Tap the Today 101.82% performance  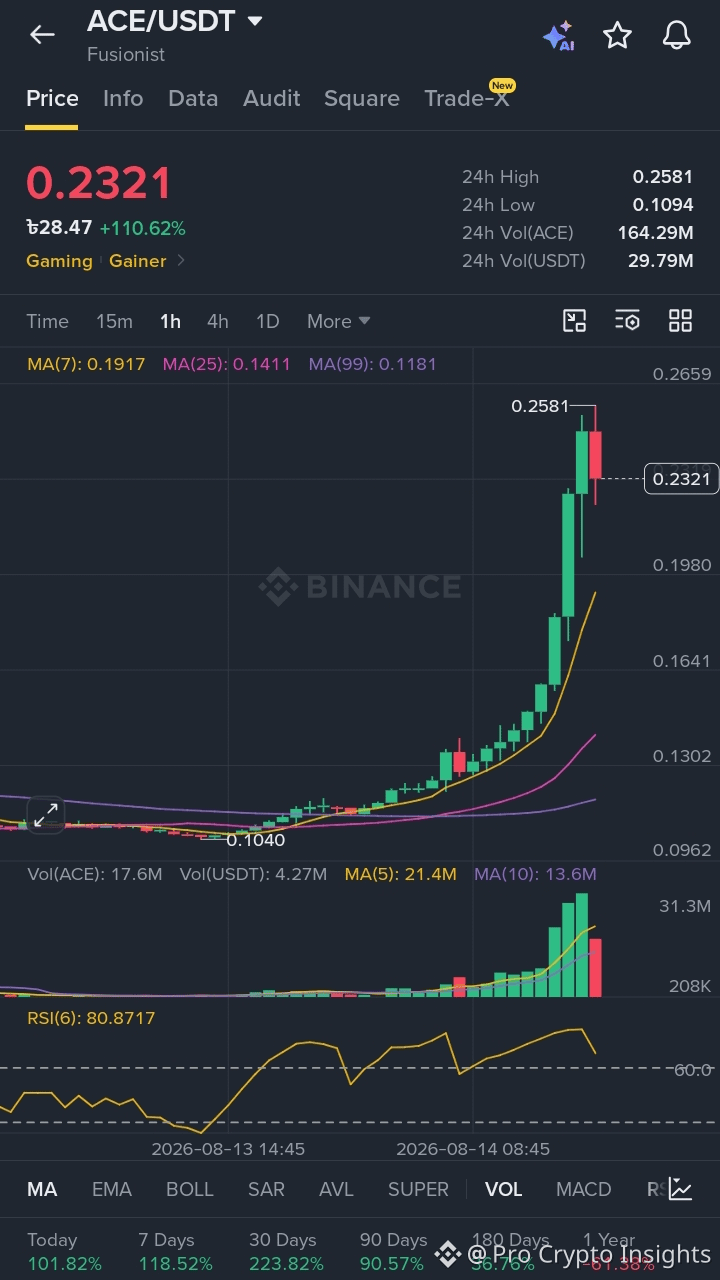pos(64,1252)
